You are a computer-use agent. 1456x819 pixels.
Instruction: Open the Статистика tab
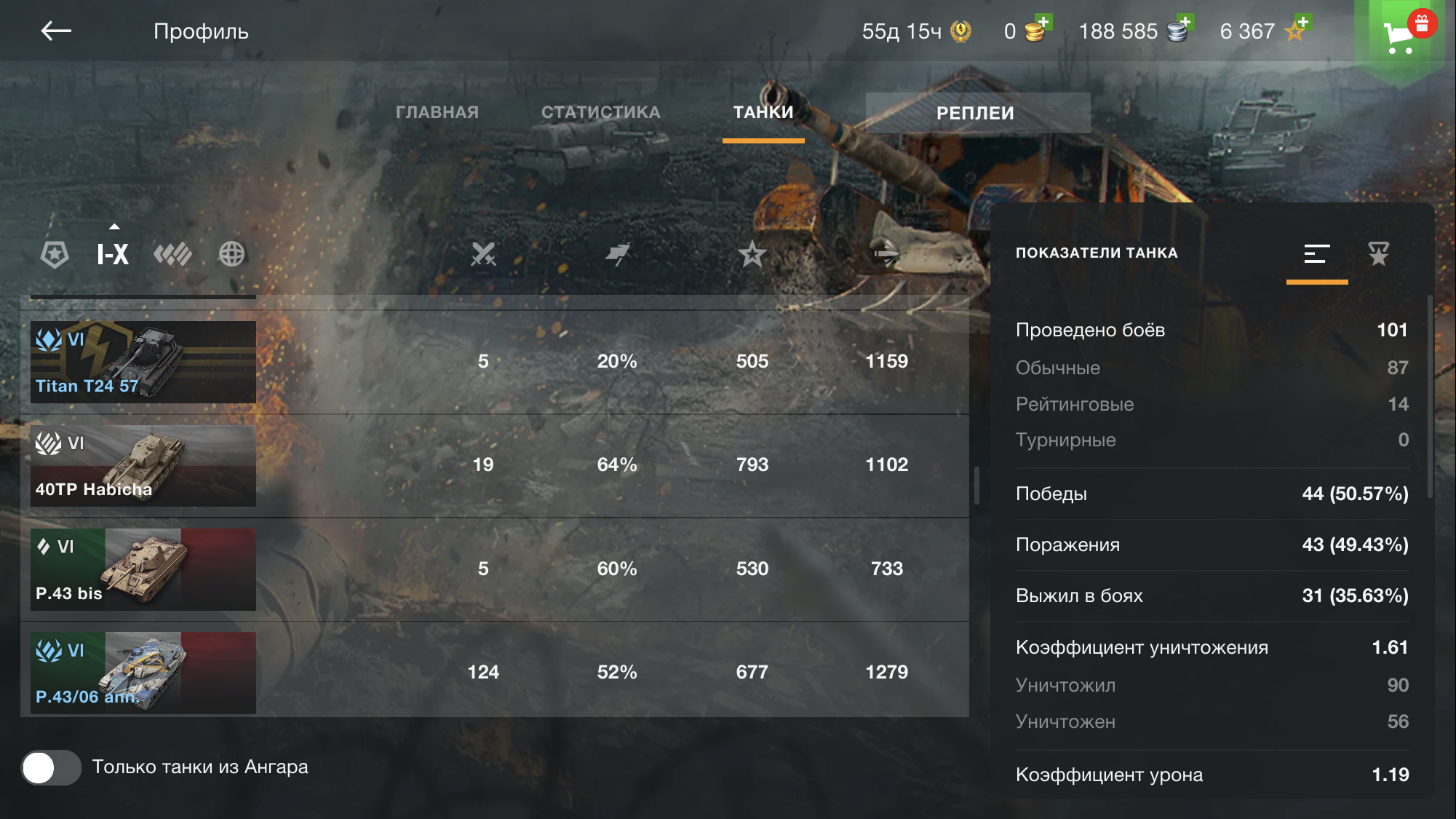601,112
